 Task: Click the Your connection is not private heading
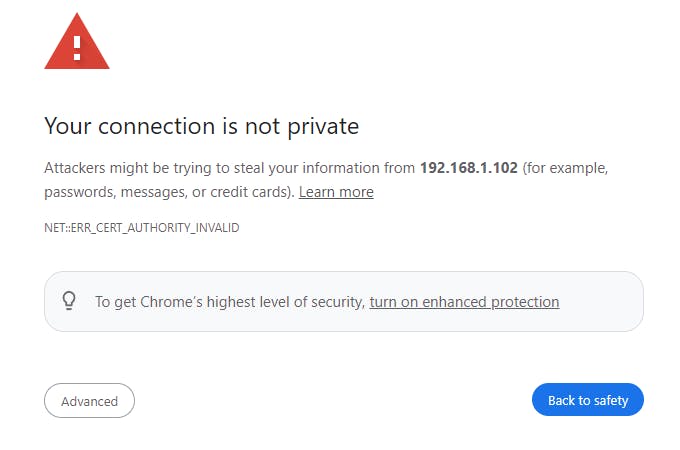202,127
